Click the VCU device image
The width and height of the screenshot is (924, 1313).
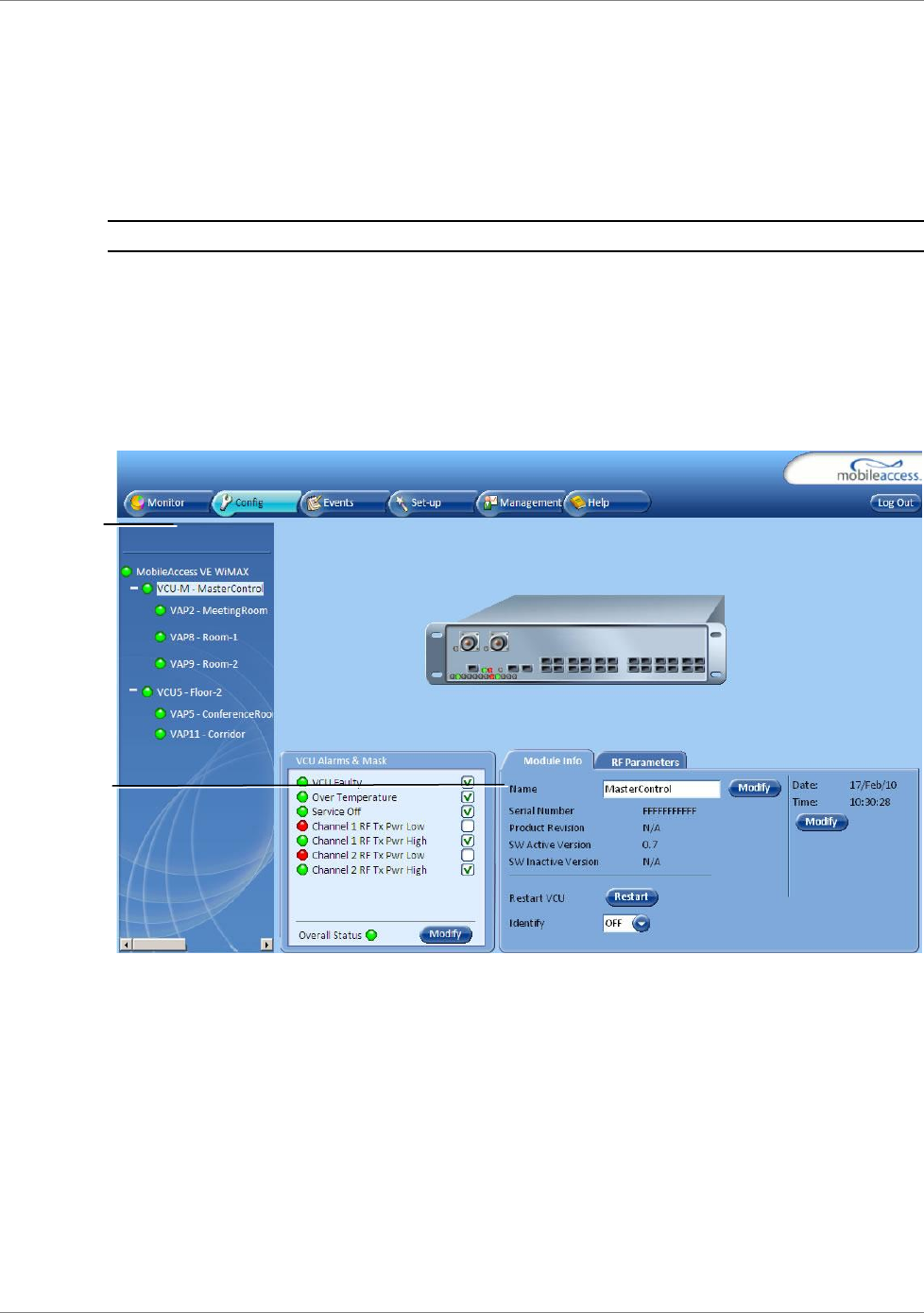576,640
